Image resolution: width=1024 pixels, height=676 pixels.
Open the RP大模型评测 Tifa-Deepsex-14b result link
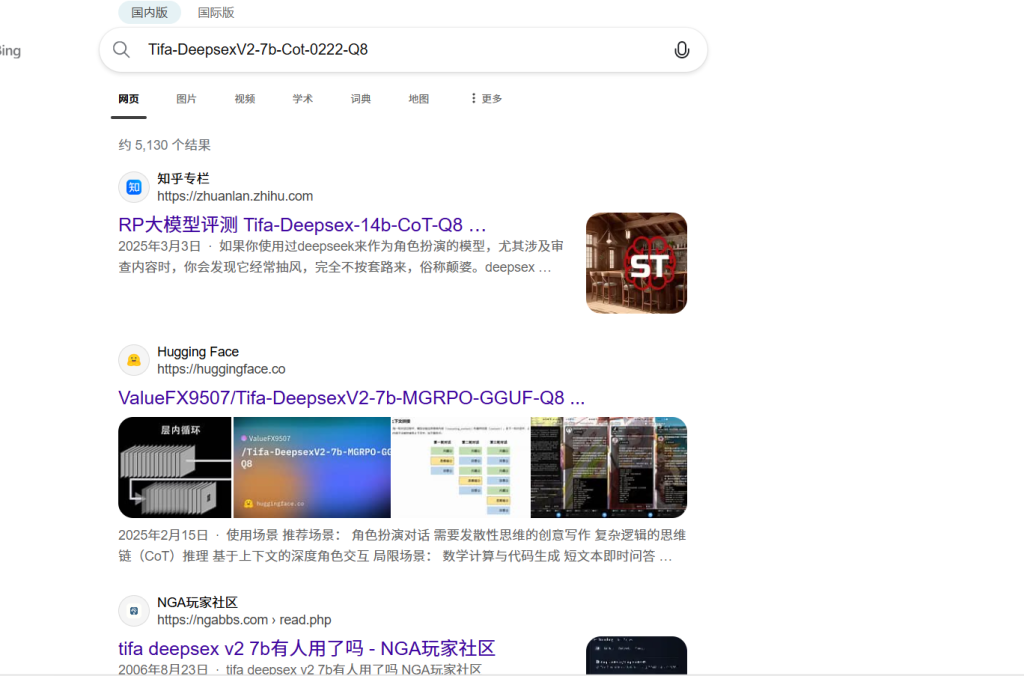tap(302, 224)
